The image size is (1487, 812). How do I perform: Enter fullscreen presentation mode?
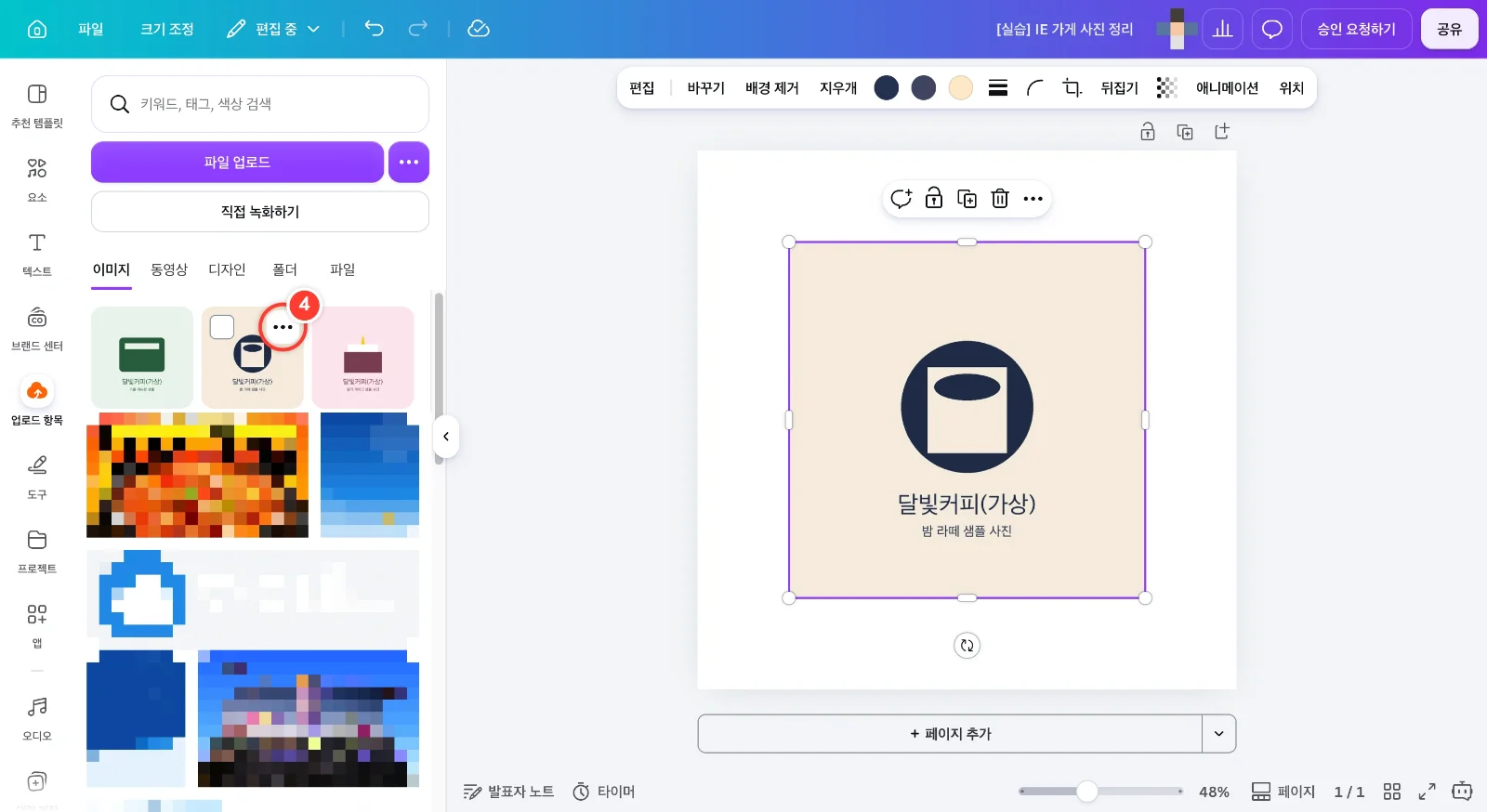(x=1428, y=792)
